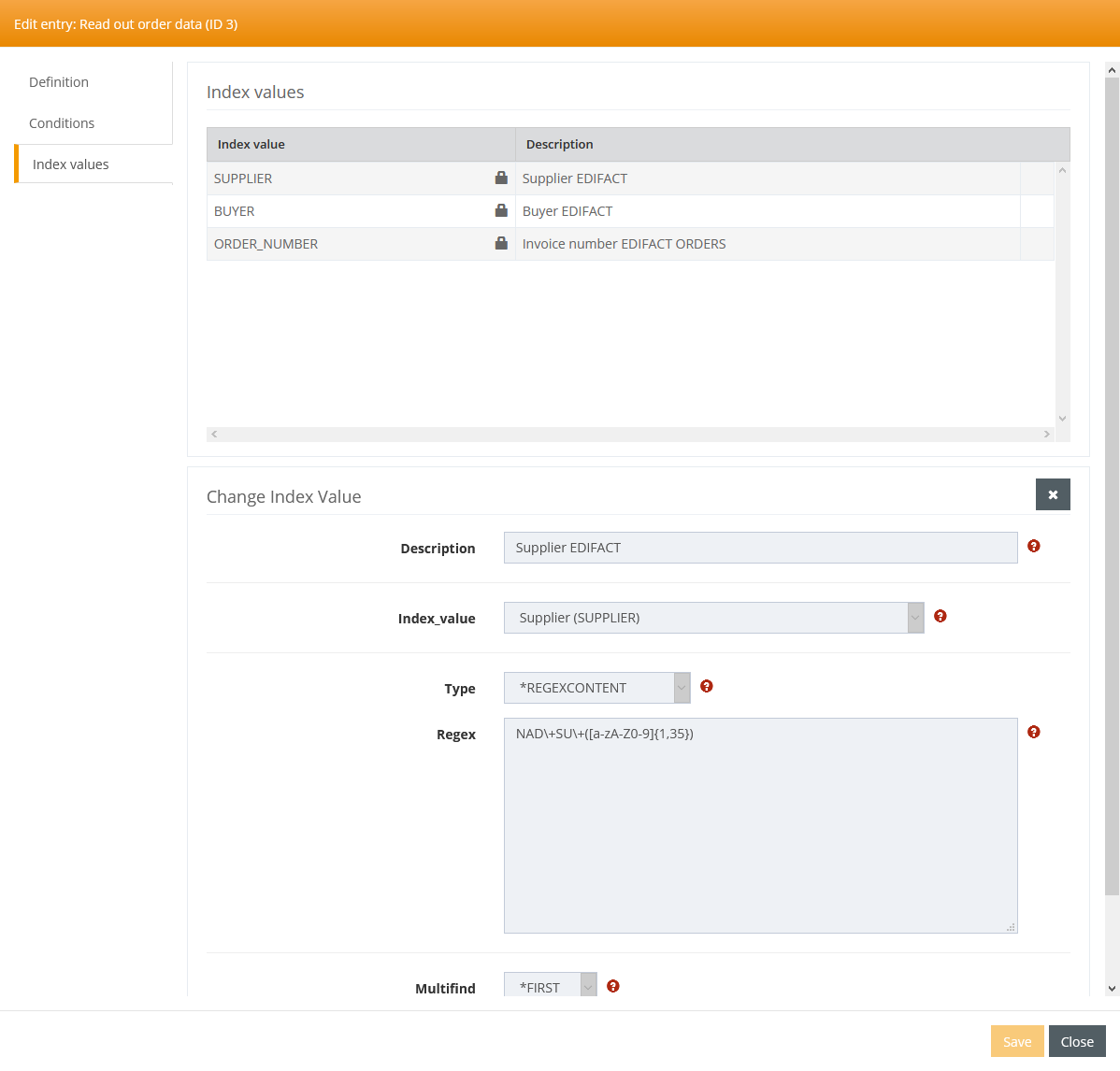
Task: Expand the Multifind *FIRST dropdown
Action: tap(588, 987)
